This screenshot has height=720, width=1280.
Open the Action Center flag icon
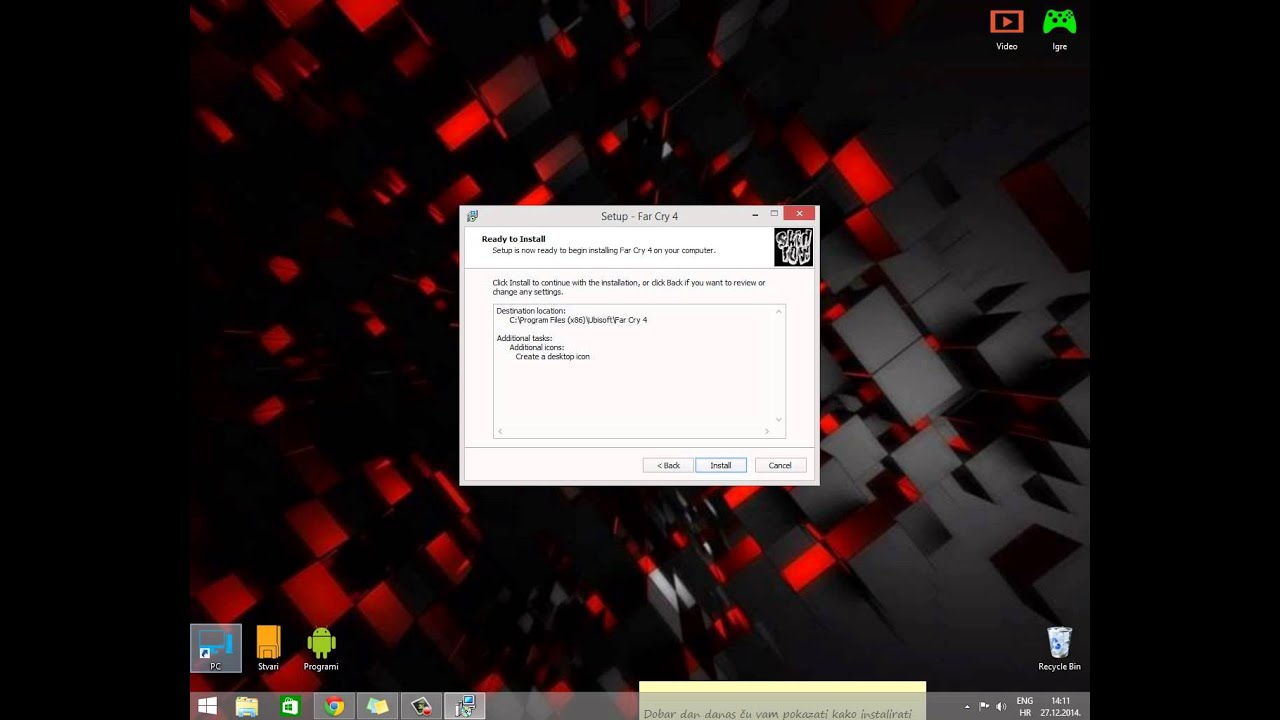tap(984, 706)
